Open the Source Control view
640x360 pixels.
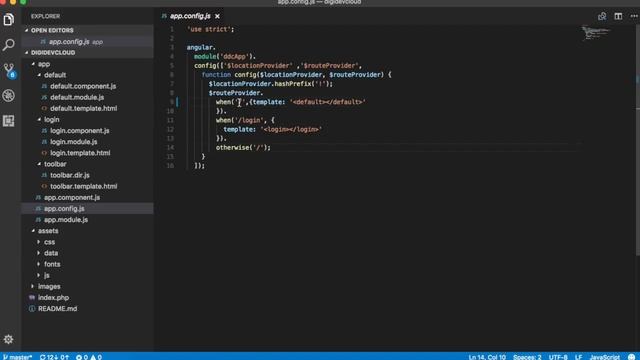9,70
